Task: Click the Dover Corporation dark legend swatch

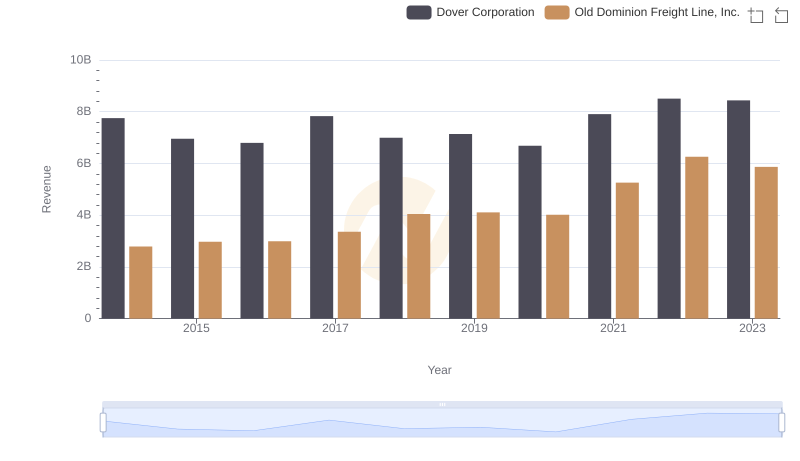Action: (x=419, y=12)
